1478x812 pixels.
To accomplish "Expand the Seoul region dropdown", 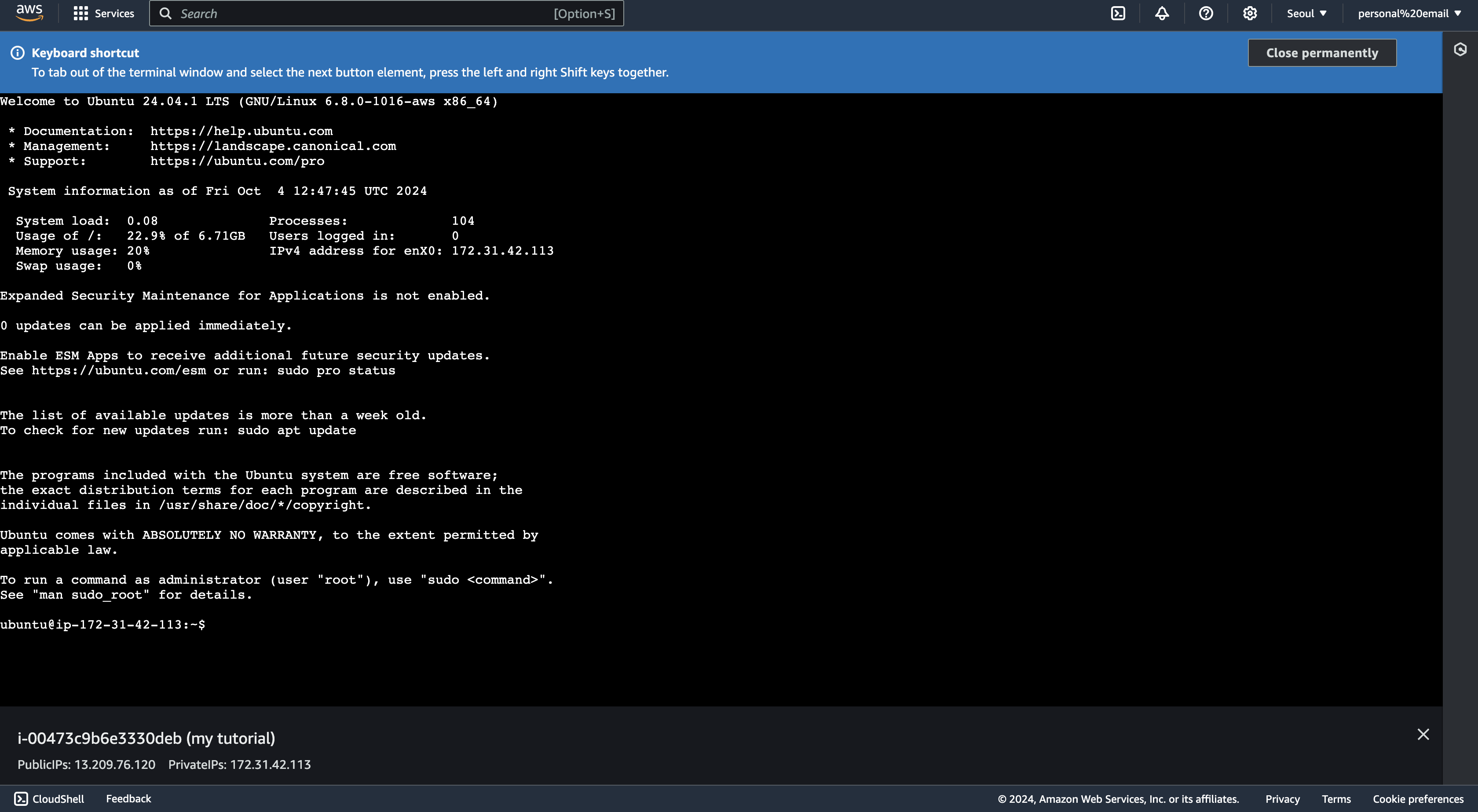I will 1306,13.
